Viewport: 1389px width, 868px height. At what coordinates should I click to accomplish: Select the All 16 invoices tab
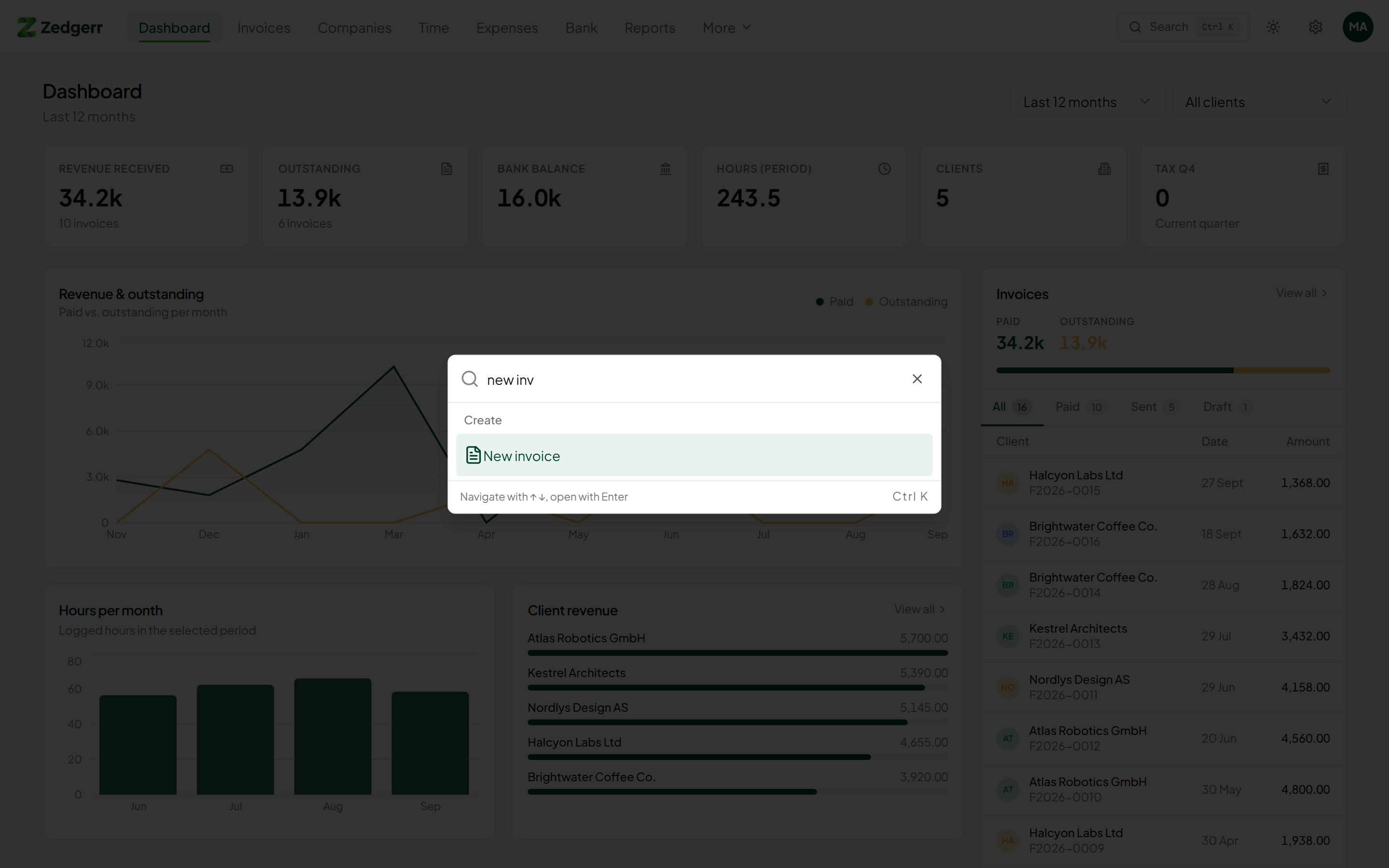coord(1012,407)
